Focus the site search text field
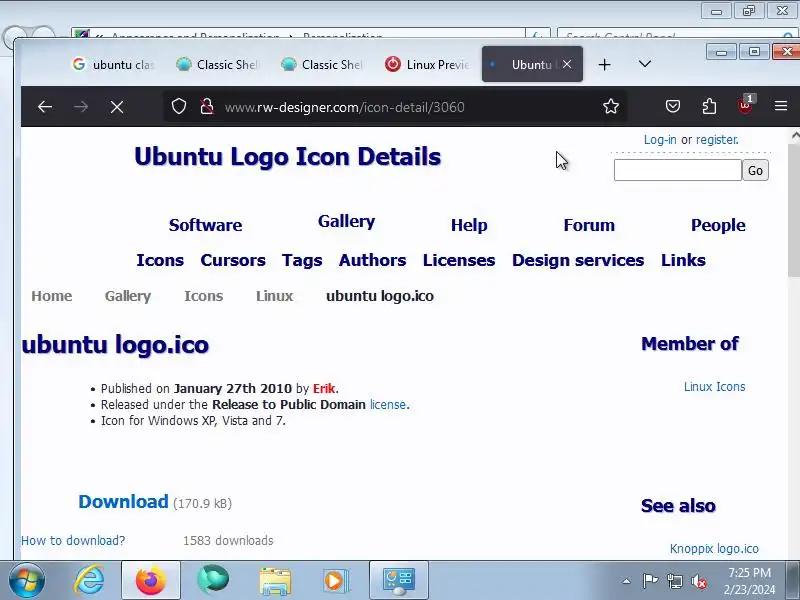Image resolution: width=800 pixels, height=600 pixels. pos(678,170)
